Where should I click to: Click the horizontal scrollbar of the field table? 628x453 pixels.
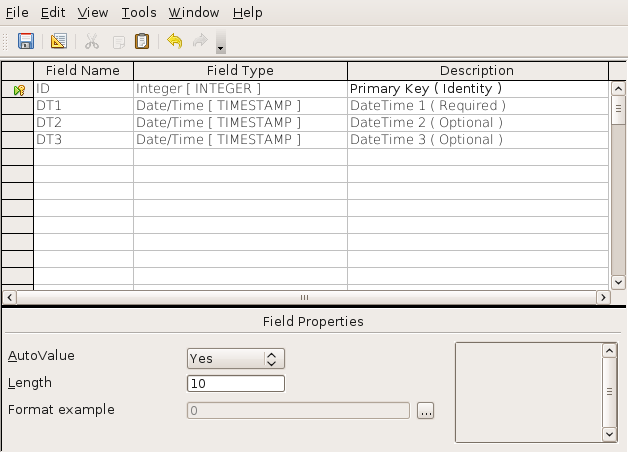coord(305,297)
